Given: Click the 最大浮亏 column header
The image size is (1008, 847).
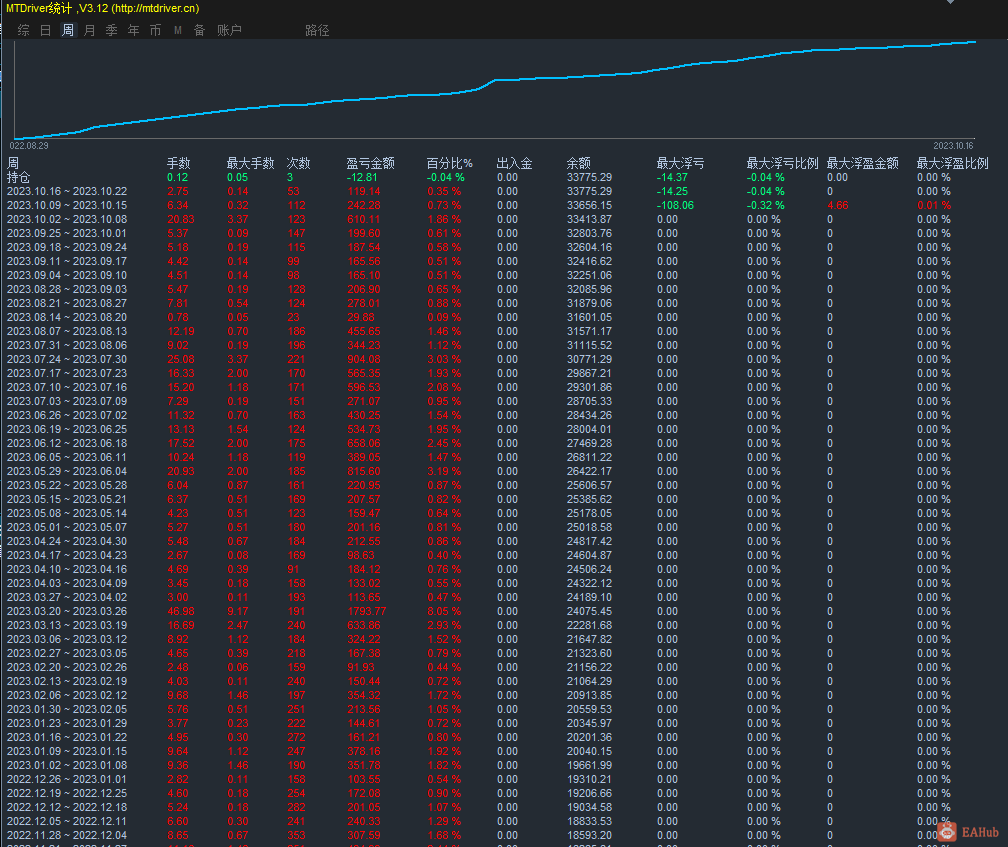Looking at the screenshot, I should [x=680, y=163].
